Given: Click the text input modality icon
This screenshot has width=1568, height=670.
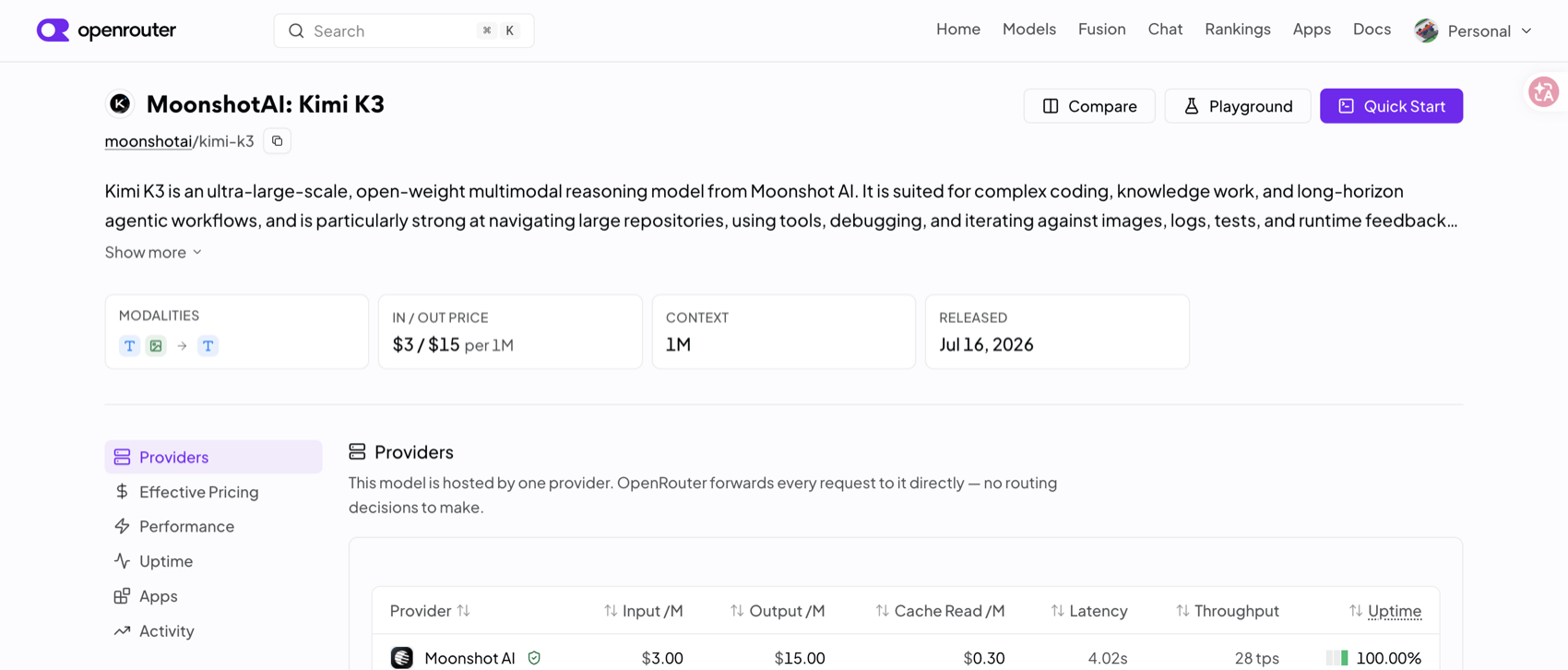Looking at the screenshot, I should (129, 346).
